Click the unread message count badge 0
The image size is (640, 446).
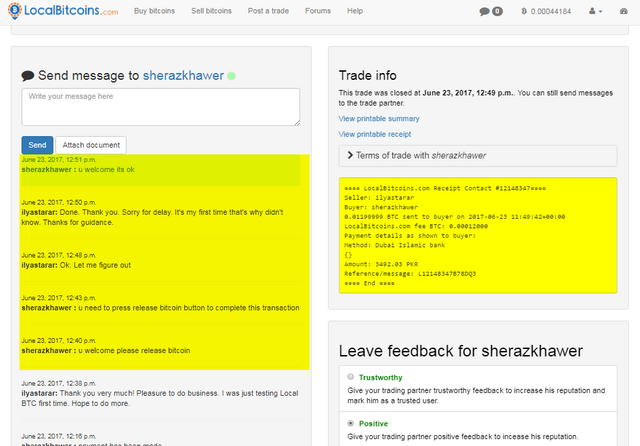497,11
